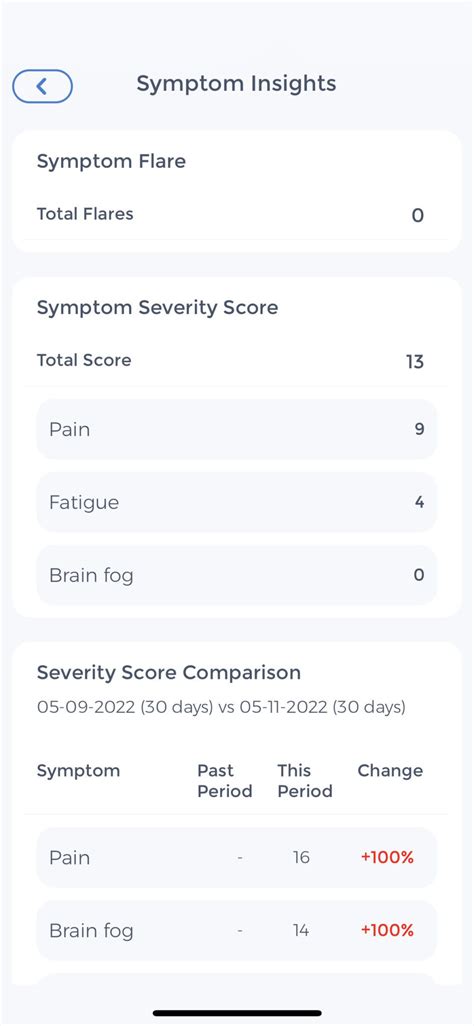Tap the back arrow button
The image size is (474, 1026).
pos(43,86)
